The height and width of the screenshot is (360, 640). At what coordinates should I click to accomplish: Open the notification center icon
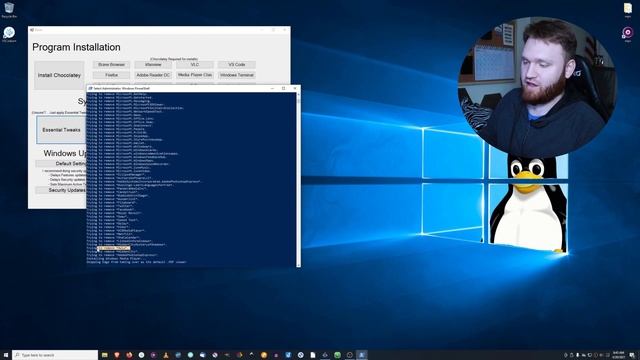click(x=632, y=355)
